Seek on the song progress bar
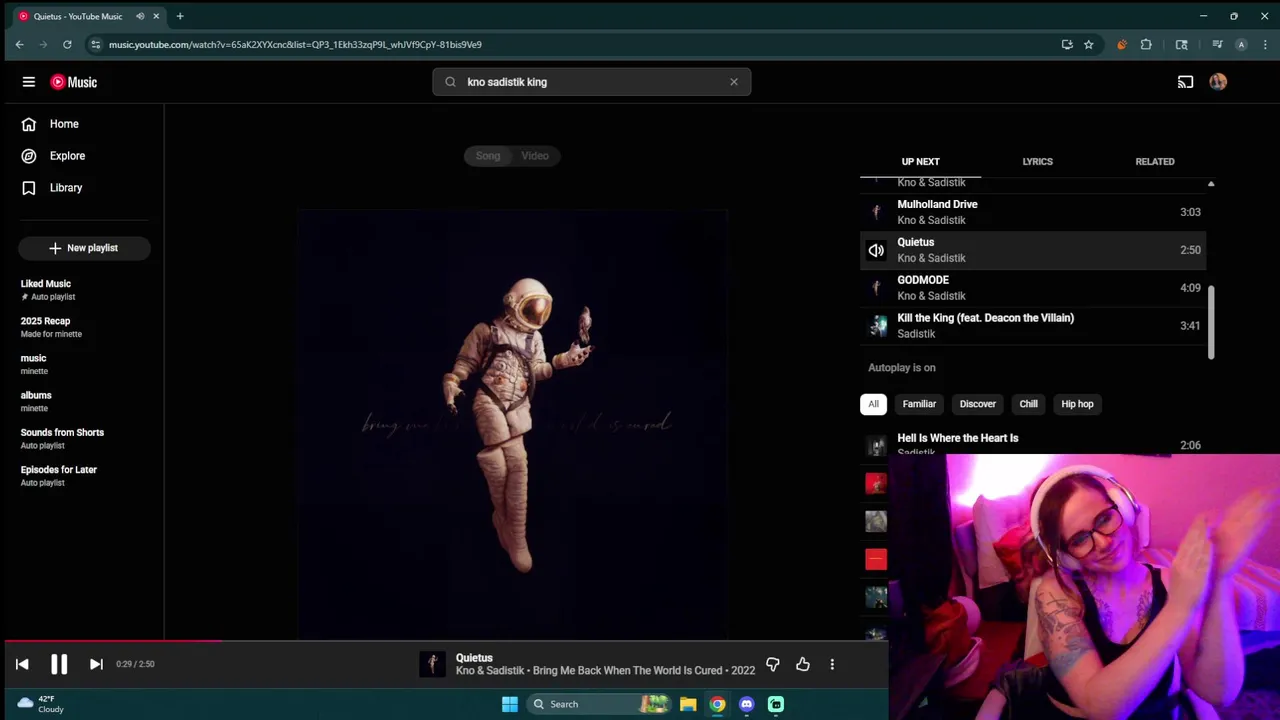 [444, 642]
